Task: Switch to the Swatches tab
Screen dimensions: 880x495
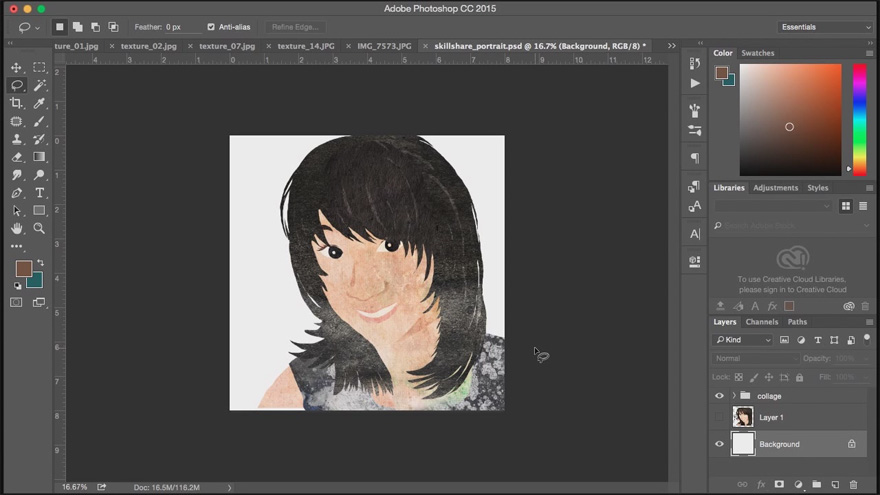Action: pos(758,53)
